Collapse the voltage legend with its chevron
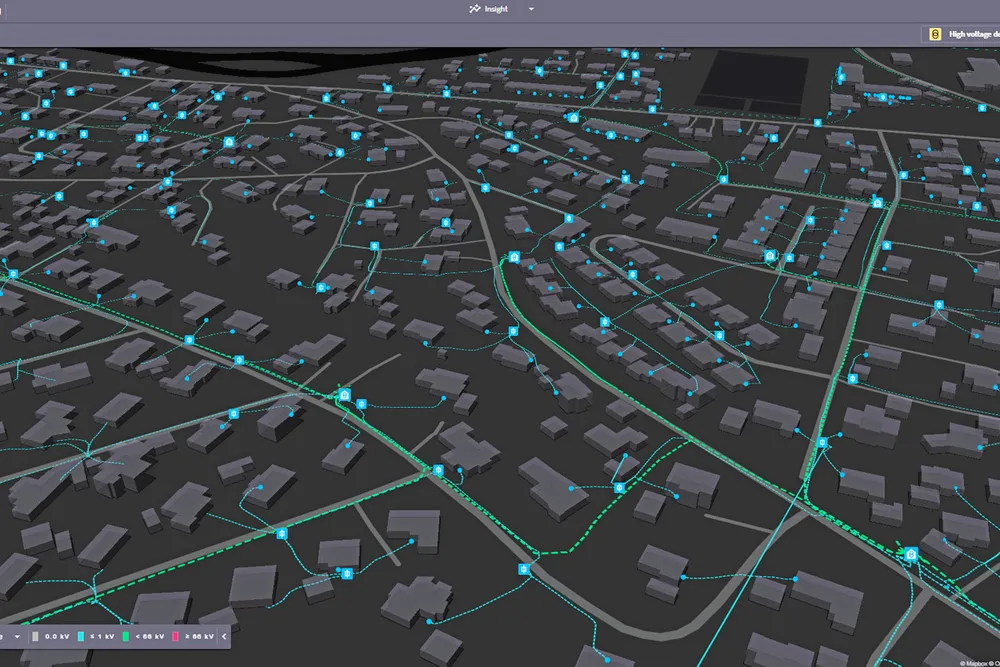The image size is (1000, 667). [x=224, y=636]
